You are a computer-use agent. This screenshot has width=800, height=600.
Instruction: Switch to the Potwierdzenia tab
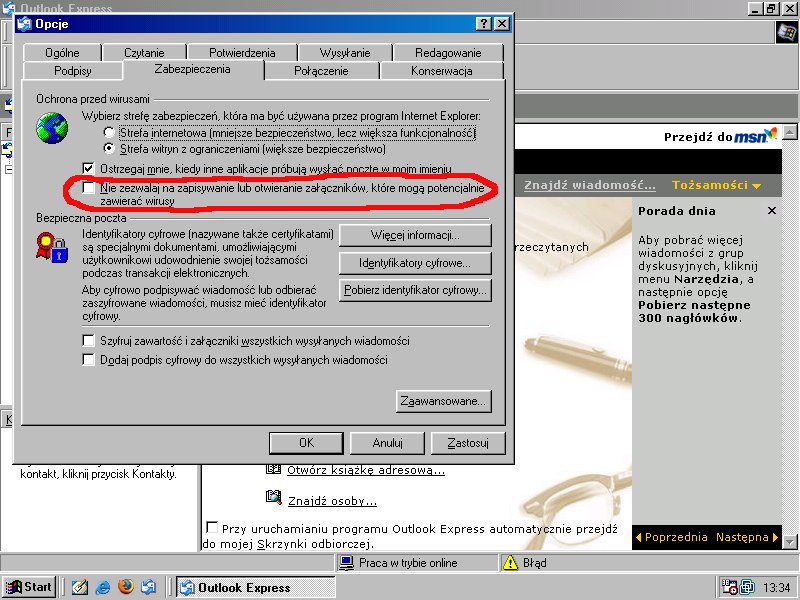[x=242, y=53]
